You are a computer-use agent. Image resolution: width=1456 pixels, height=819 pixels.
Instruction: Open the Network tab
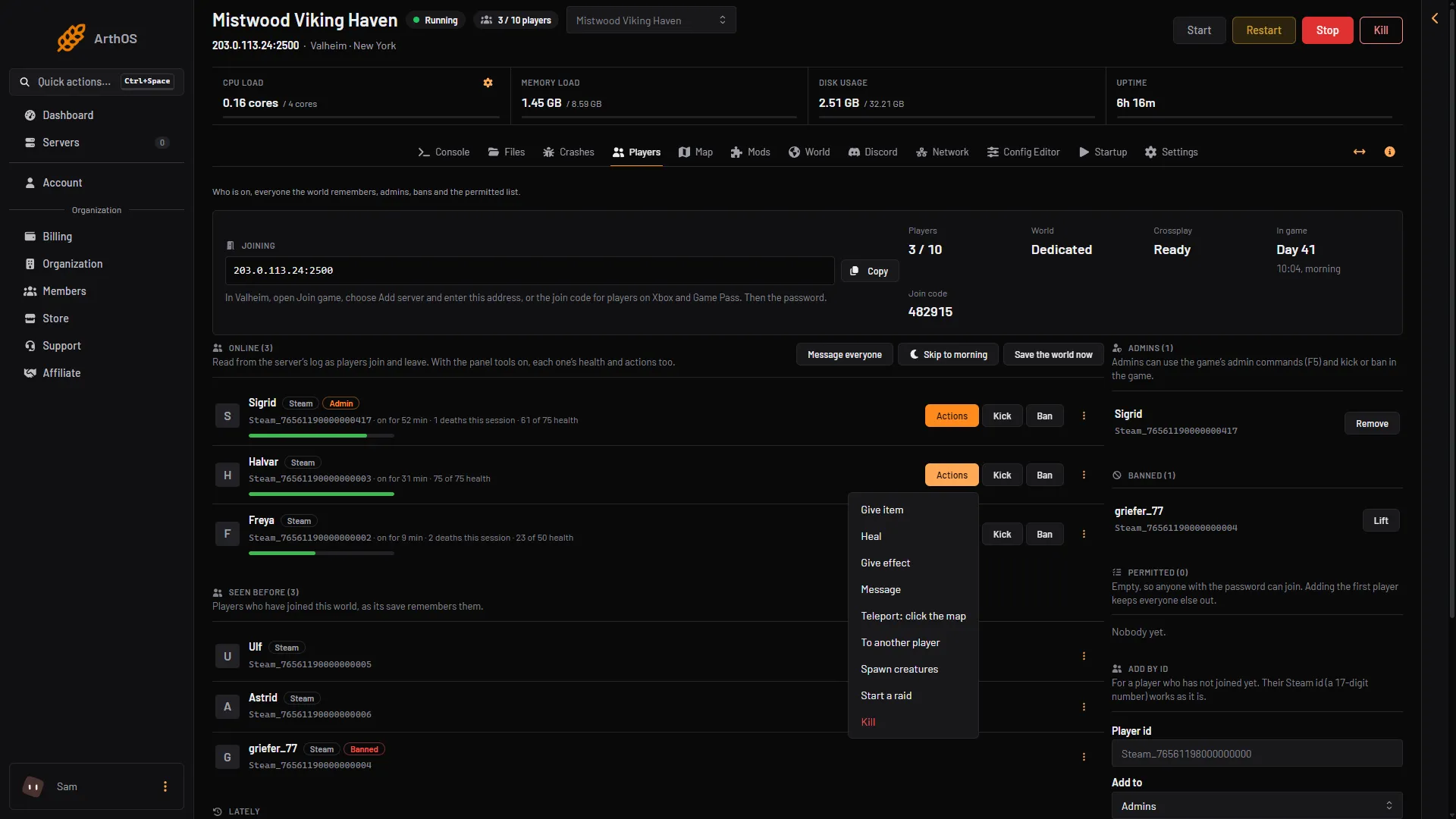point(943,152)
